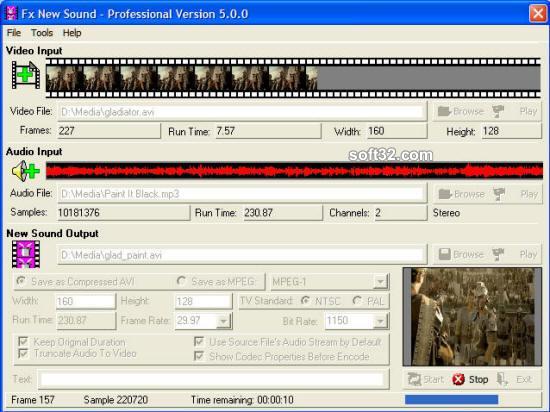550x412 pixels.
Task: Click Frame 157 in status bar
Action: [x=33, y=400]
